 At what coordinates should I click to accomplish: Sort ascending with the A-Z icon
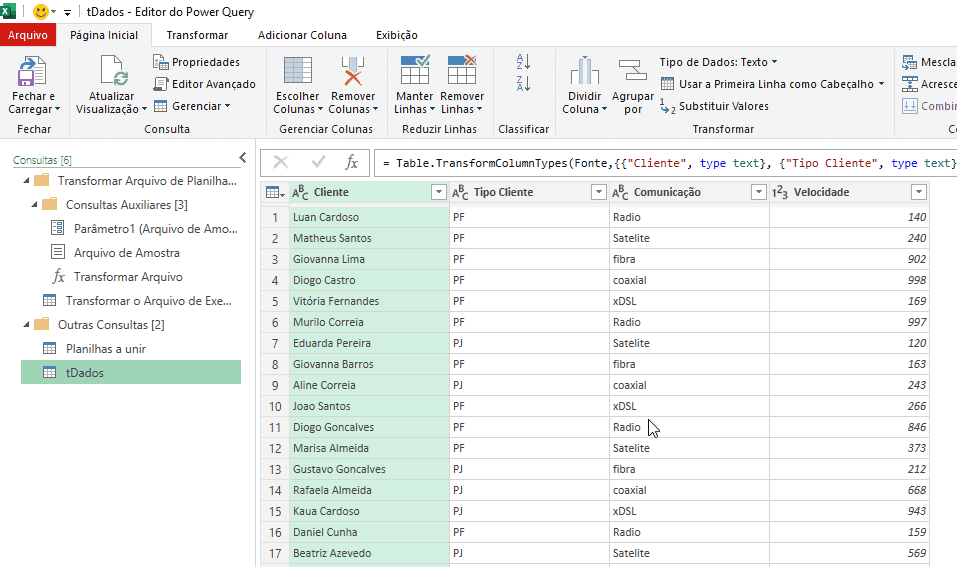[523, 62]
